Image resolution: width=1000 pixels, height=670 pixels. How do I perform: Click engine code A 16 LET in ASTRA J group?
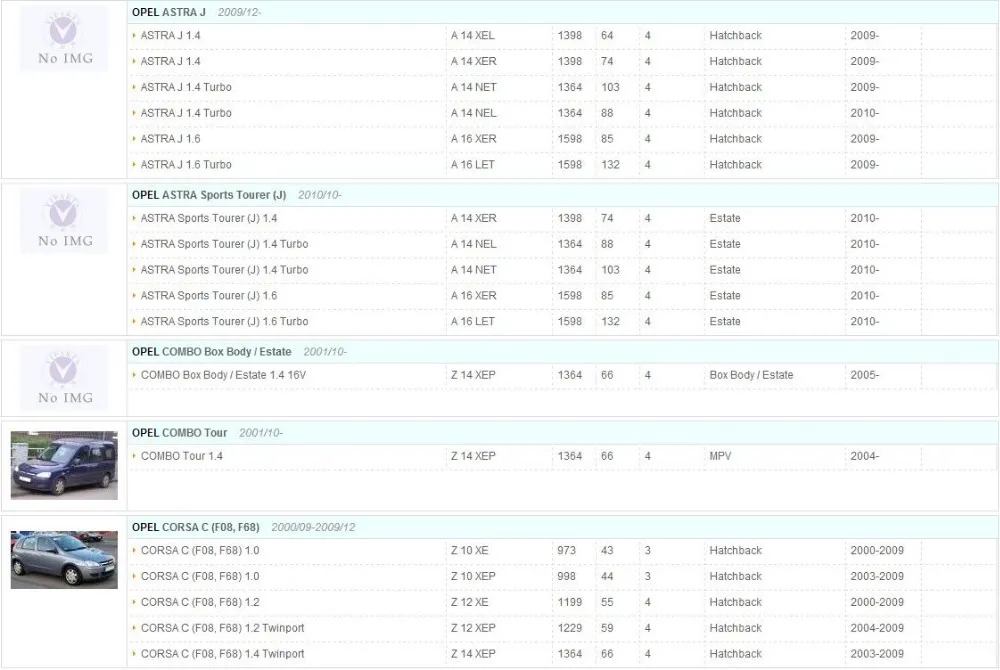[x=473, y=164]
